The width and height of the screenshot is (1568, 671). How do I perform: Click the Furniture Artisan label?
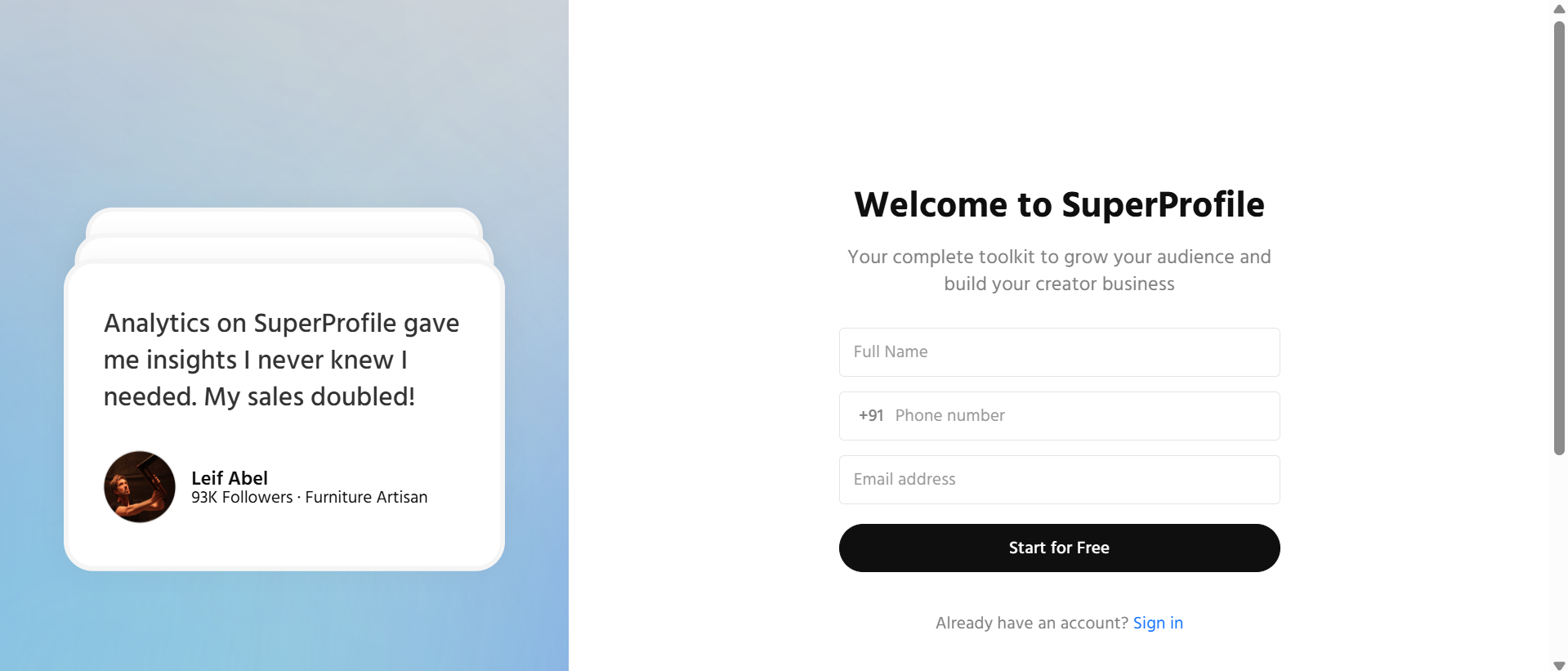tap(366, 498)
